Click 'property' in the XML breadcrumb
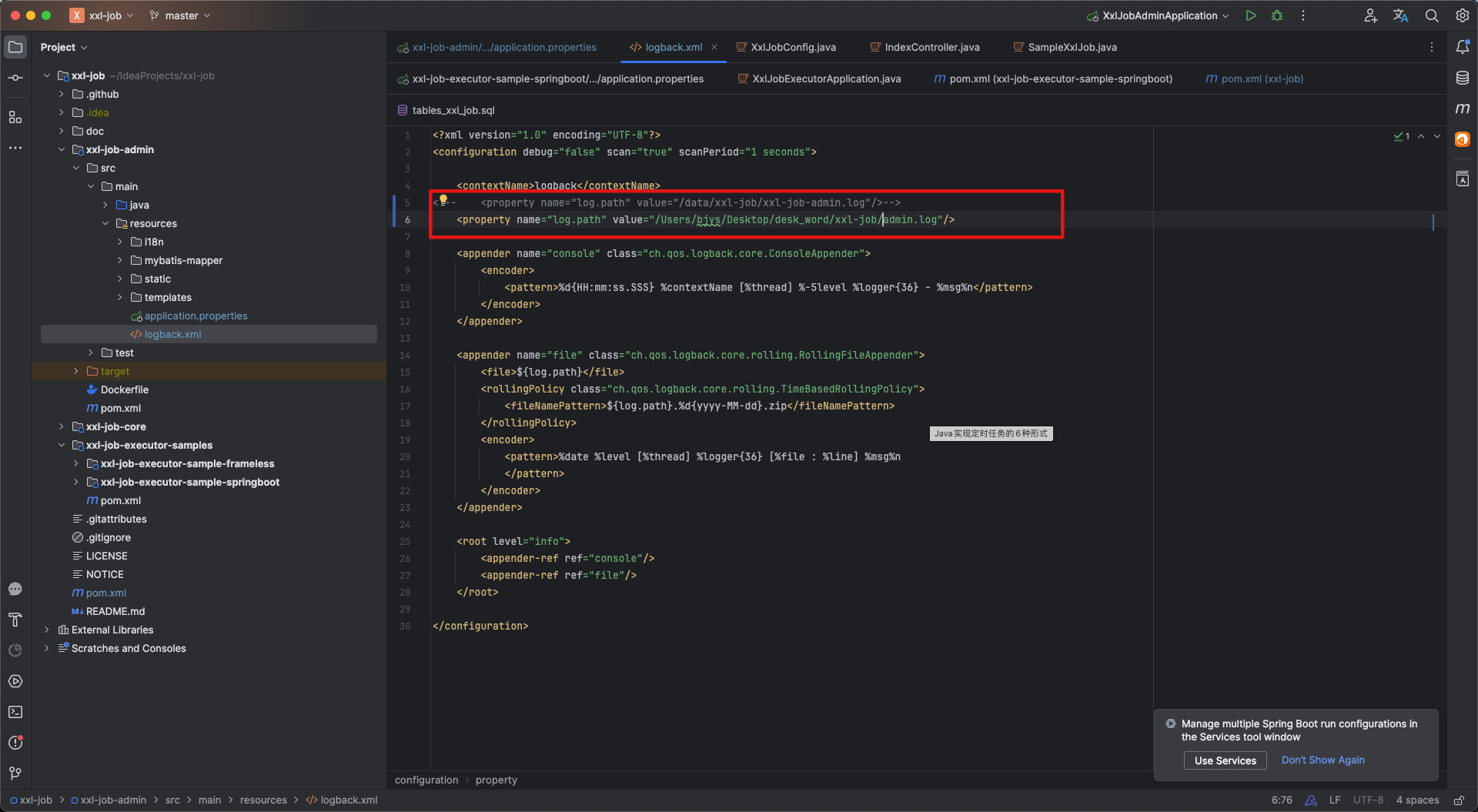The image size is (1478, 812). tap(497, 780)
